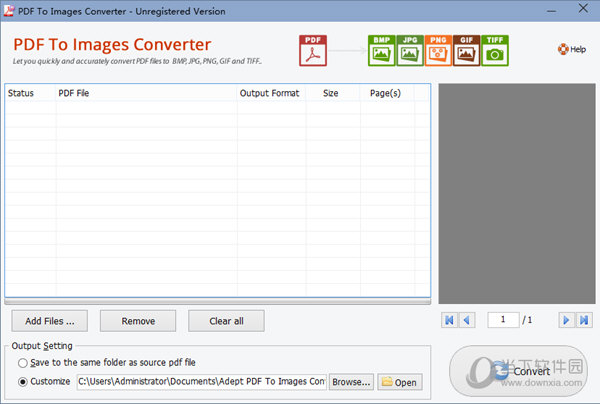The width and height of the screenshot is (600, 404).
Task: Click the JPG format icon
Action: [410, 50]
